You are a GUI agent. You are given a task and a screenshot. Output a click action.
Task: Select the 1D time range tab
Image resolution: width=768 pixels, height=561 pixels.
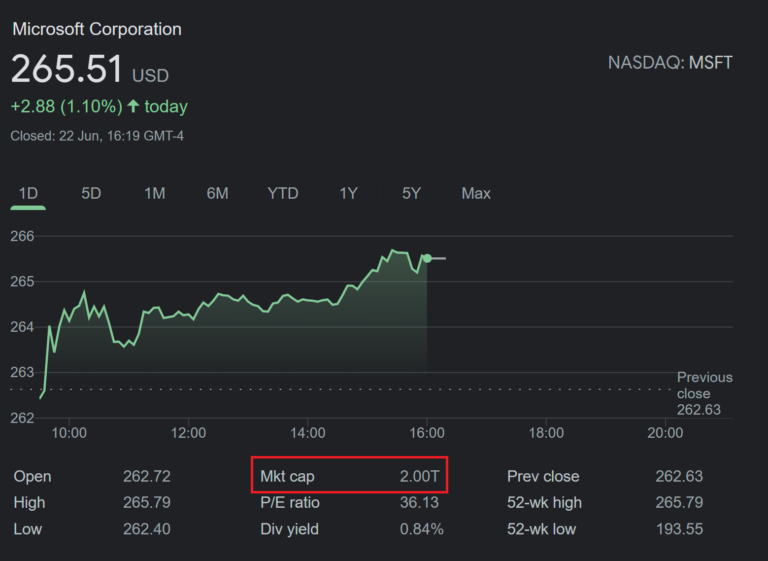[x=28, y=193]
